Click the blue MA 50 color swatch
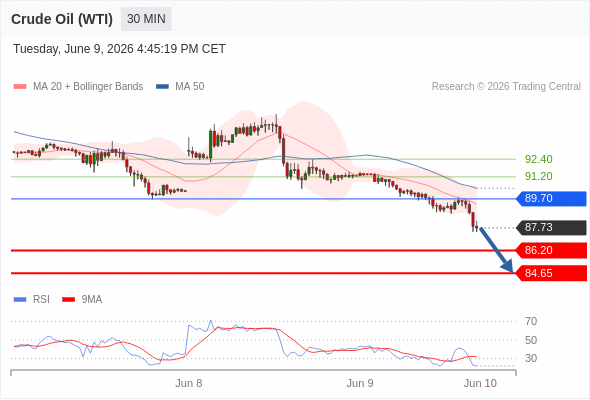 (x=162, y=87)
